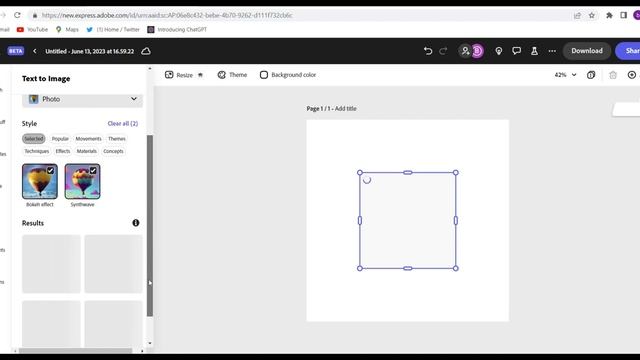The image size is (640, 360).
Task: Select the image placeholder on canvas
Action: pos(407,220)
